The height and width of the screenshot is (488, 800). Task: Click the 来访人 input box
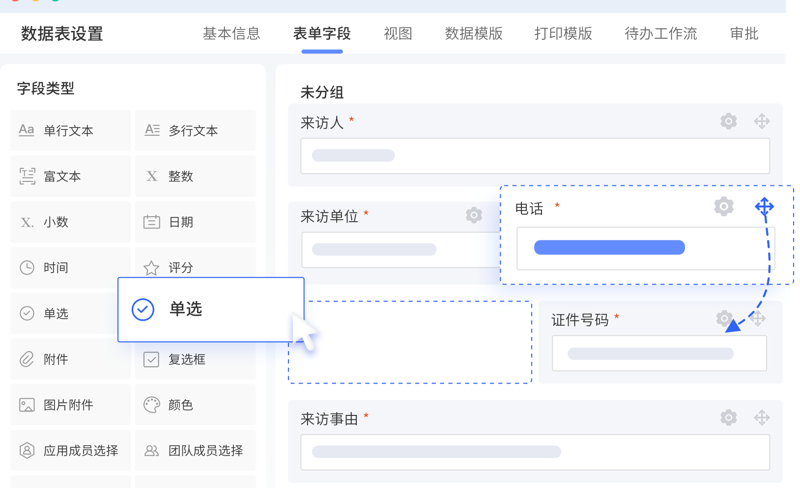click(535, 156)
